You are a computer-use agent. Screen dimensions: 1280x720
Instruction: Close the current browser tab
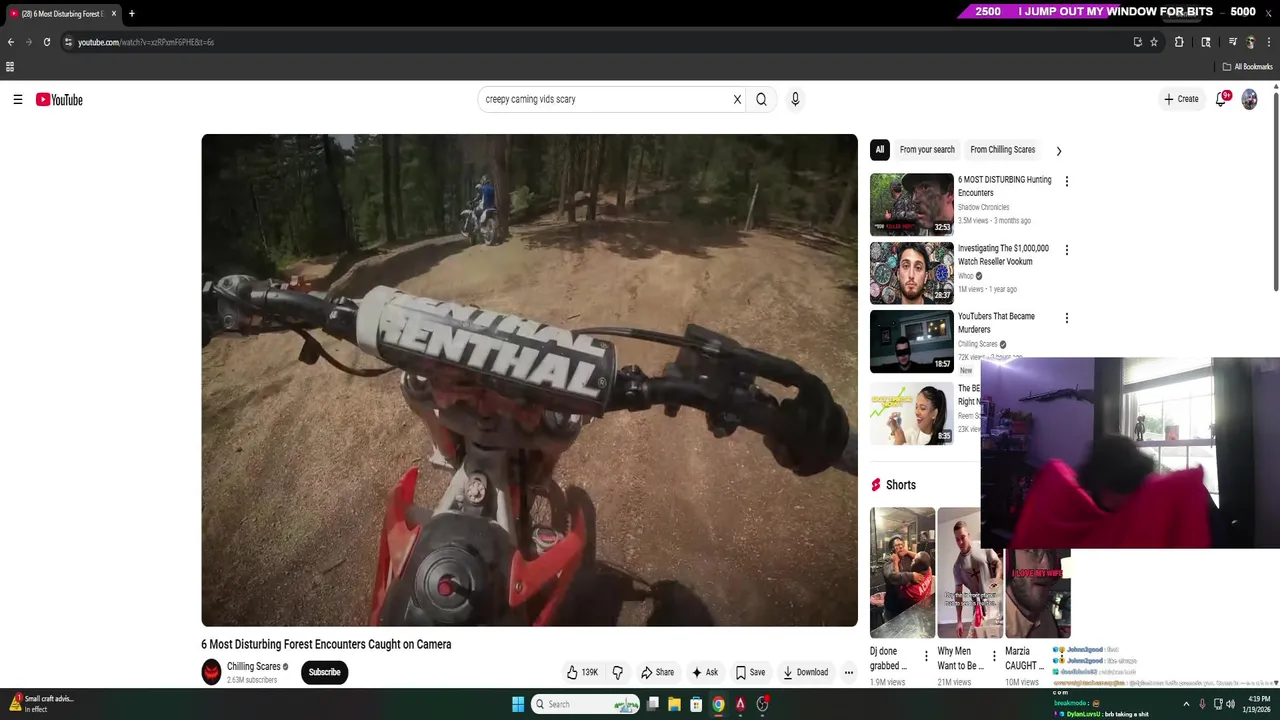(114, 14)
